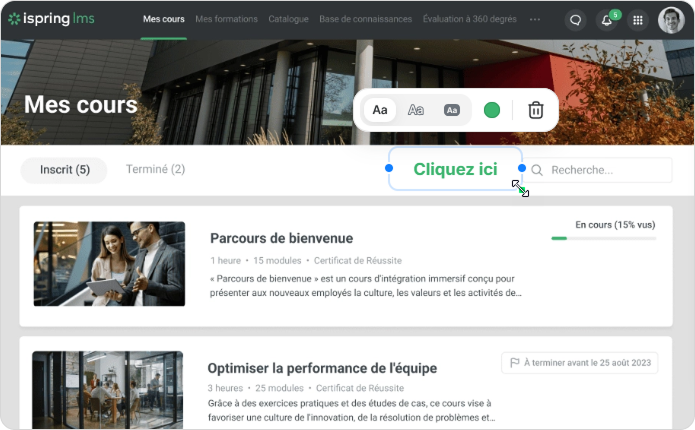The image size is (695, 430).
Task: Click the iSpring LMS logo
Action: click(x=61, y=19)
